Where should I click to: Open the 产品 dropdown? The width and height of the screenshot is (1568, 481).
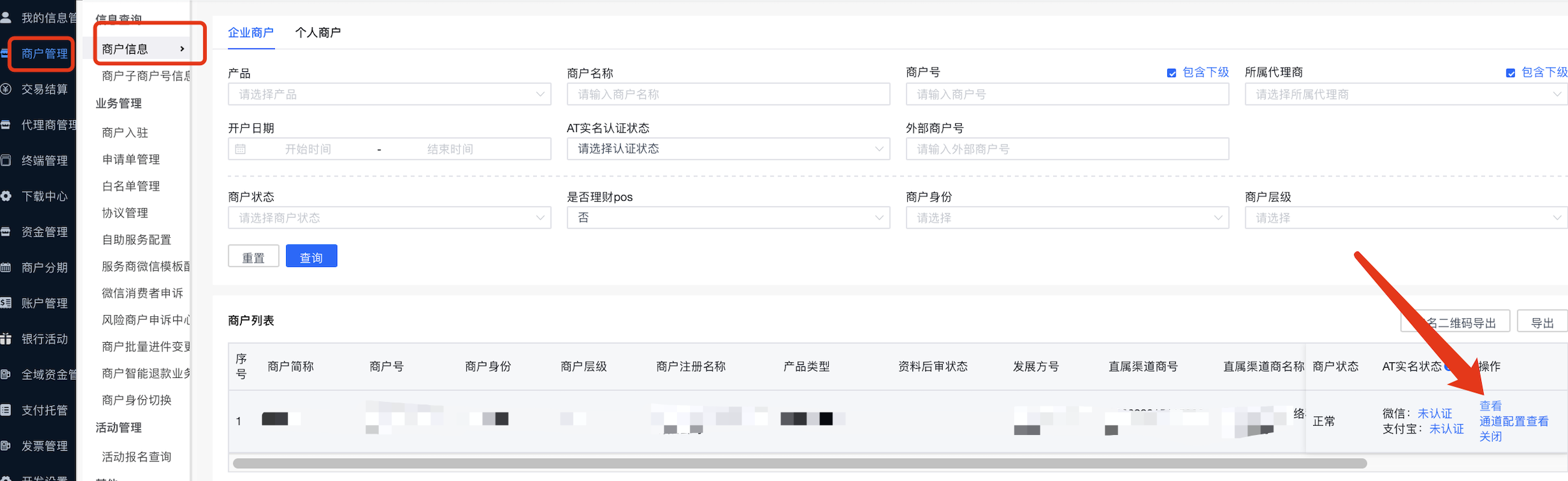[x=389, y=95]
